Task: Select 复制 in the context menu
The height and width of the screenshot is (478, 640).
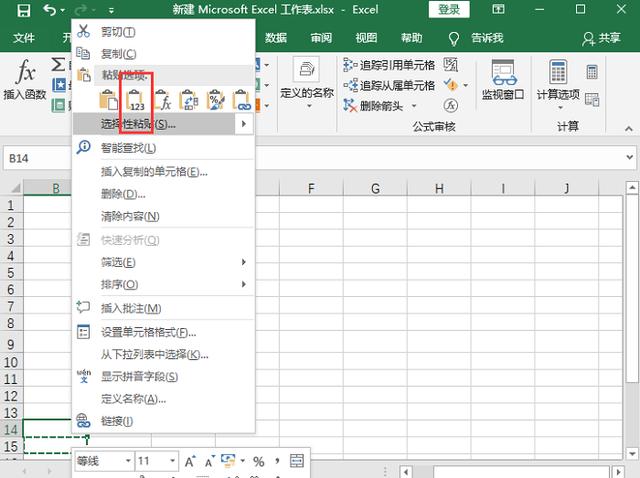Action: coord(162,53)
